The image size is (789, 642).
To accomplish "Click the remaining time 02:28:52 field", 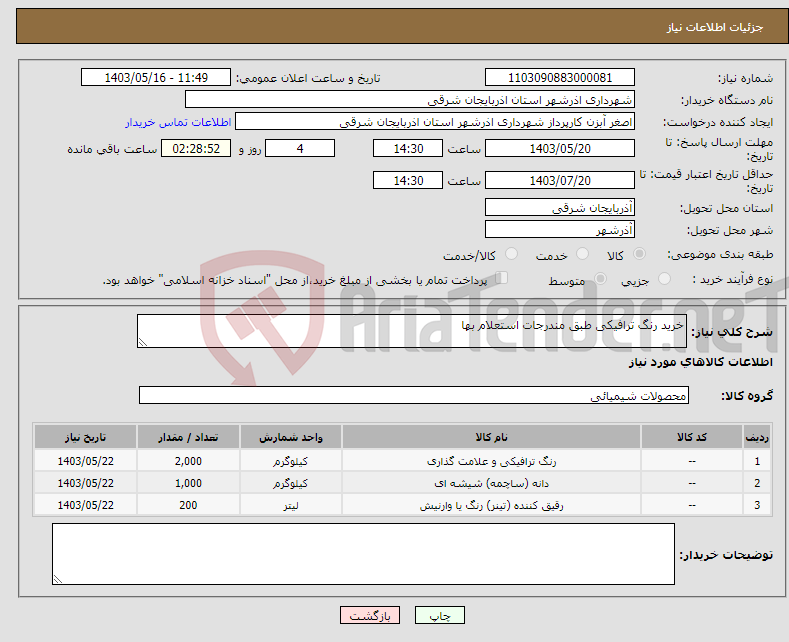I will (x=196, y=148).
